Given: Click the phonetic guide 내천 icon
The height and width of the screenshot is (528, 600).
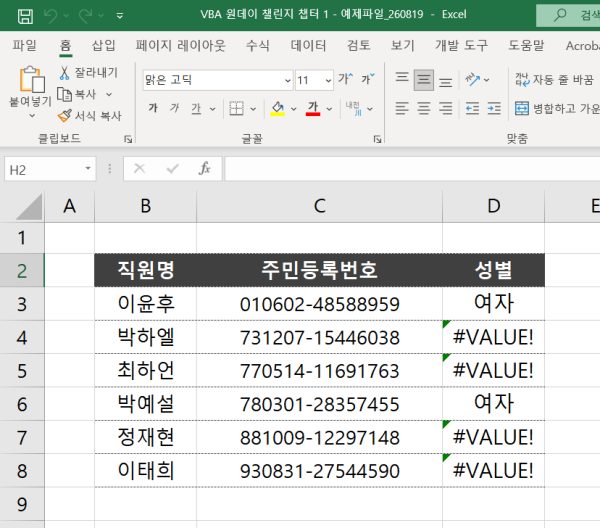Looking at the screenshot, I should tap(354, 109).
